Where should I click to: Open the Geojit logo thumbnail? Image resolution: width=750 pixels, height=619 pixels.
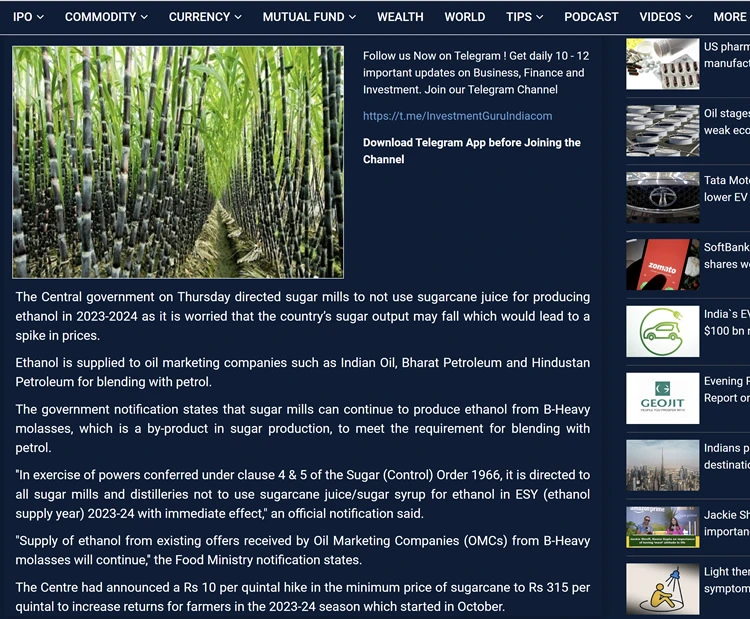pos(662,398)
